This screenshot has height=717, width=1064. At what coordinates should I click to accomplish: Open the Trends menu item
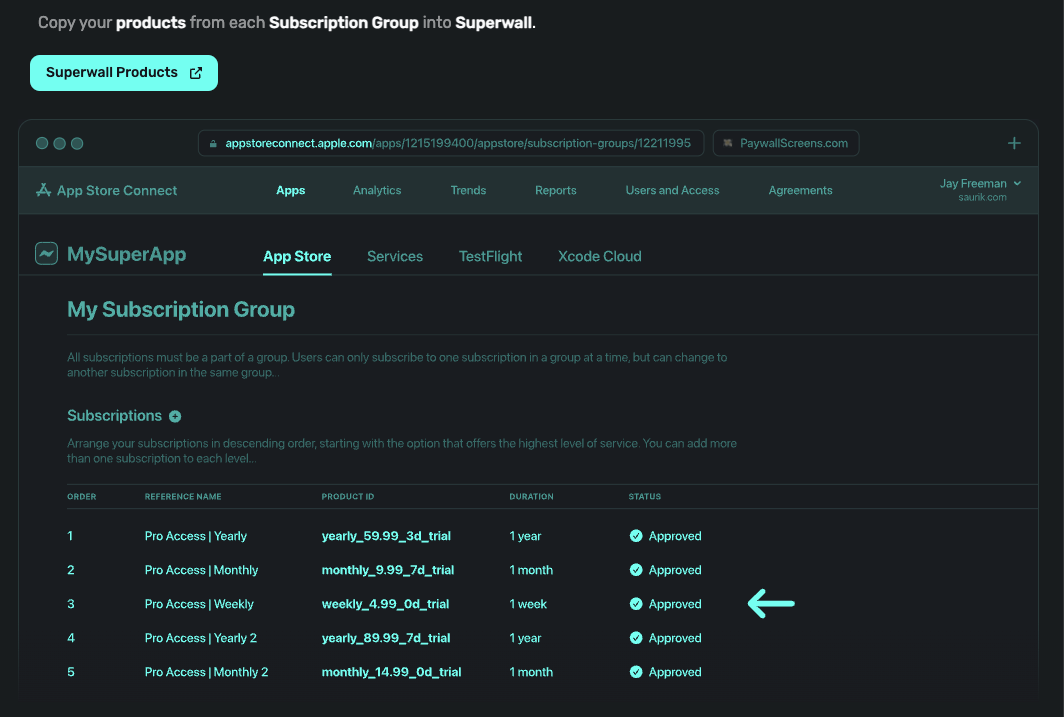pos(468,191)
